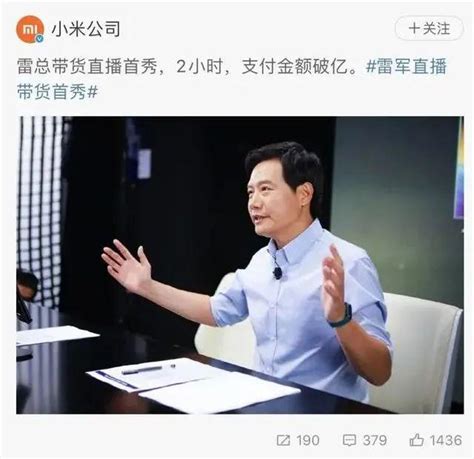Open the attached livestream photo
This screenshot has width=474, height=459.
(x=240, y=265)
